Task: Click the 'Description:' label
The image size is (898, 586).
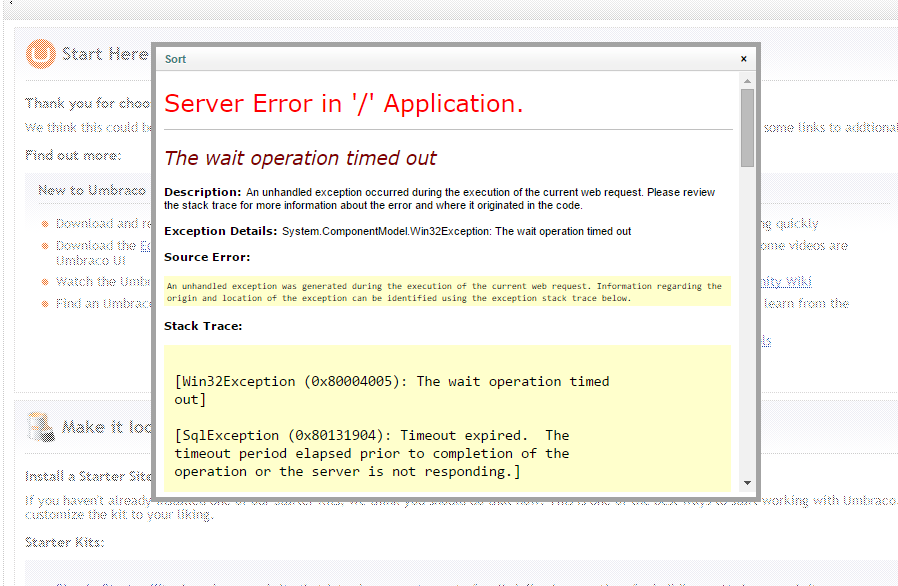Action: tap(203, 192)
